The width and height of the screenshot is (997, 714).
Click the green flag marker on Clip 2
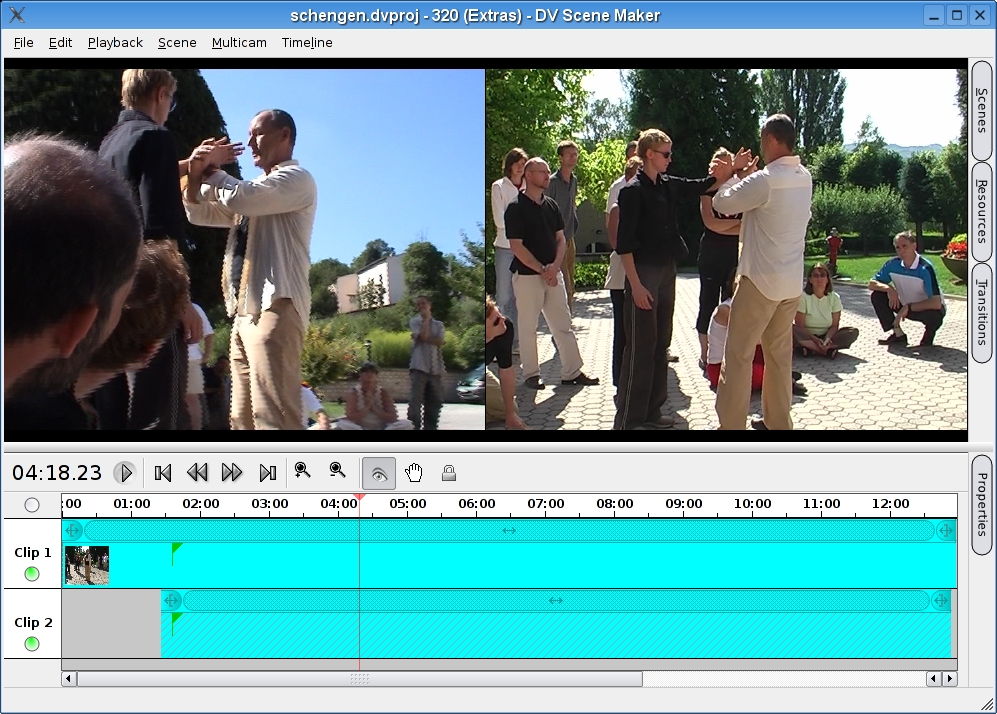tap(176, 622)
